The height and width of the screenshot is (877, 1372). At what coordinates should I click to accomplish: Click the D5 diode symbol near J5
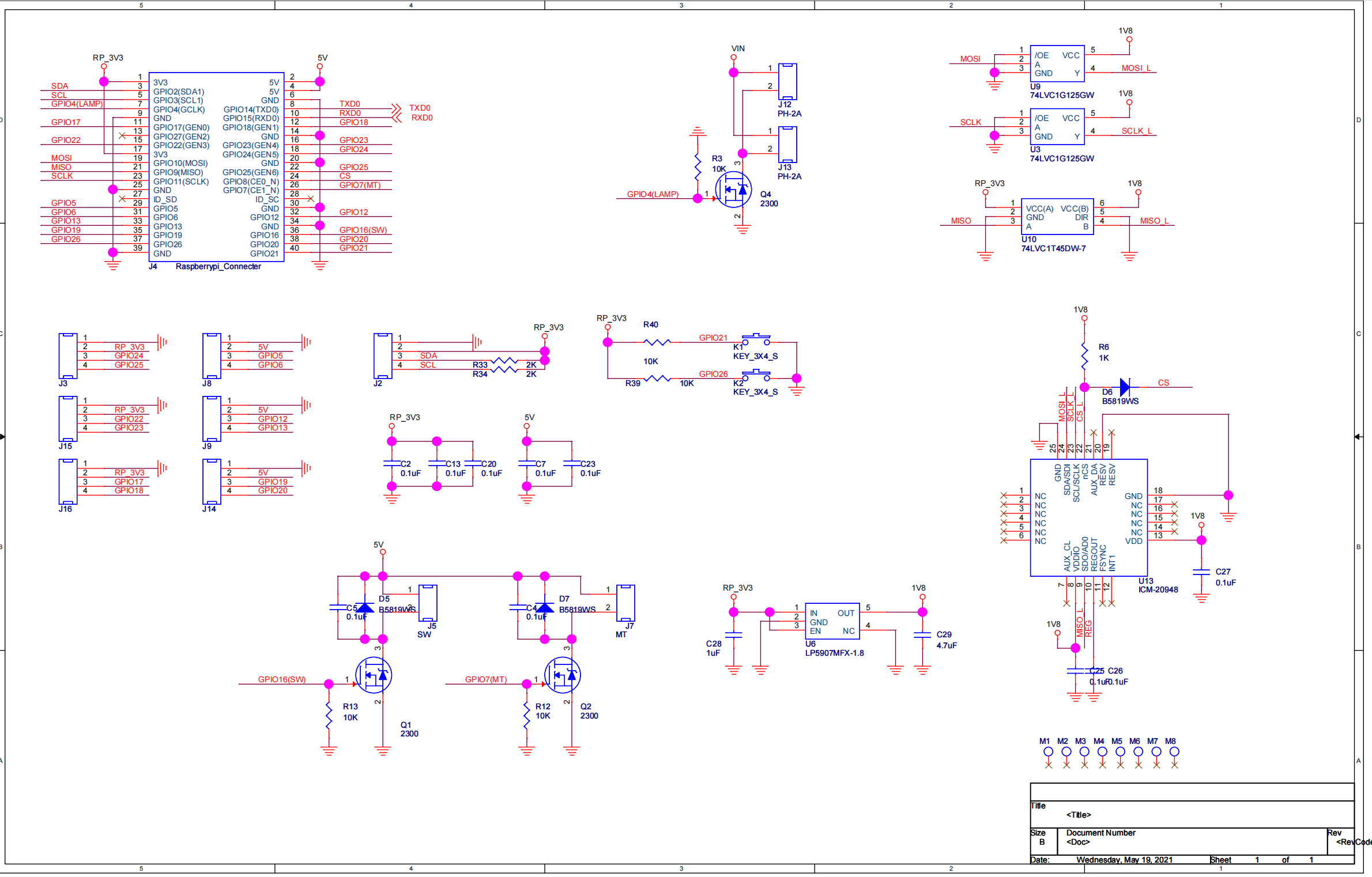tap(365, 608)
